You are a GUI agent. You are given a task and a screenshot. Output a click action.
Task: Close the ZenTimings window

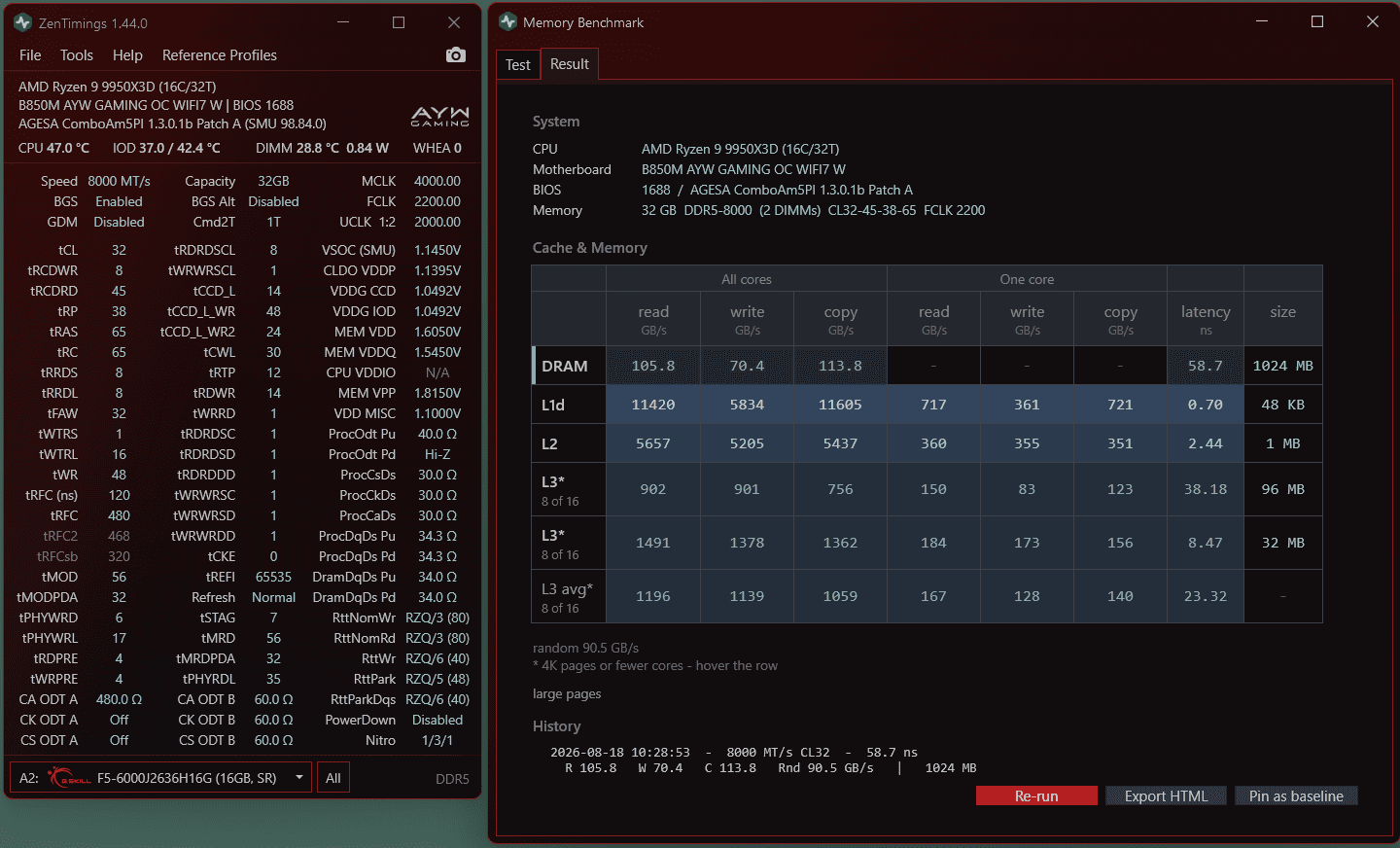point(454,22)
